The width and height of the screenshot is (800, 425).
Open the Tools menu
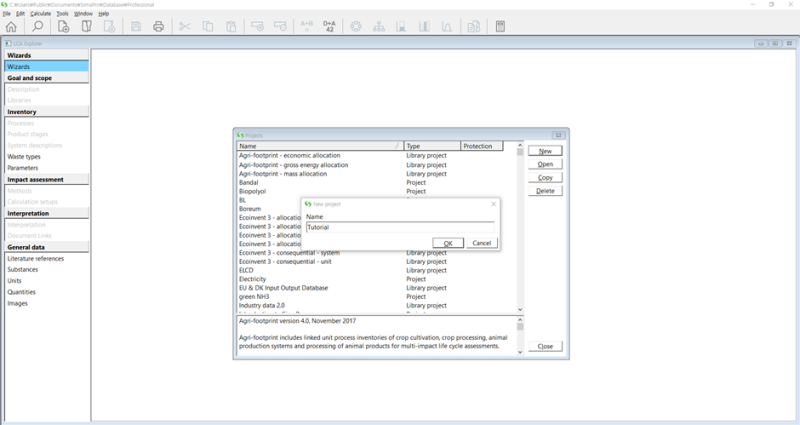pos(62,14)
